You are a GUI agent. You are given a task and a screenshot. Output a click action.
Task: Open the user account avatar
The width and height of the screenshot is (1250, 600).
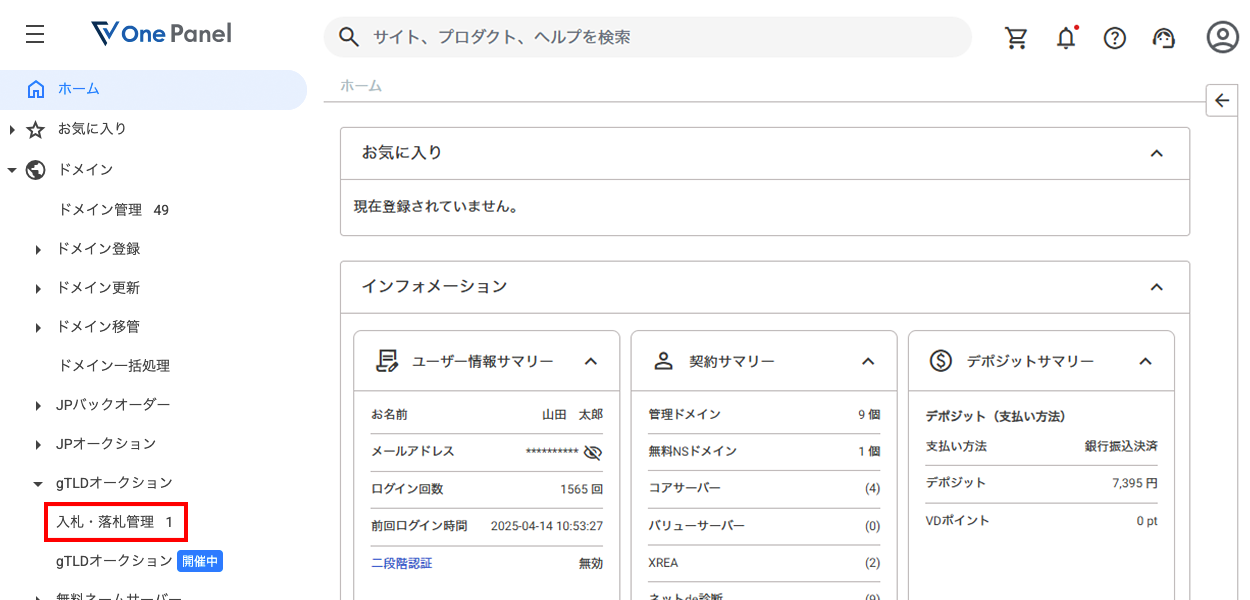coord(1222,37)
